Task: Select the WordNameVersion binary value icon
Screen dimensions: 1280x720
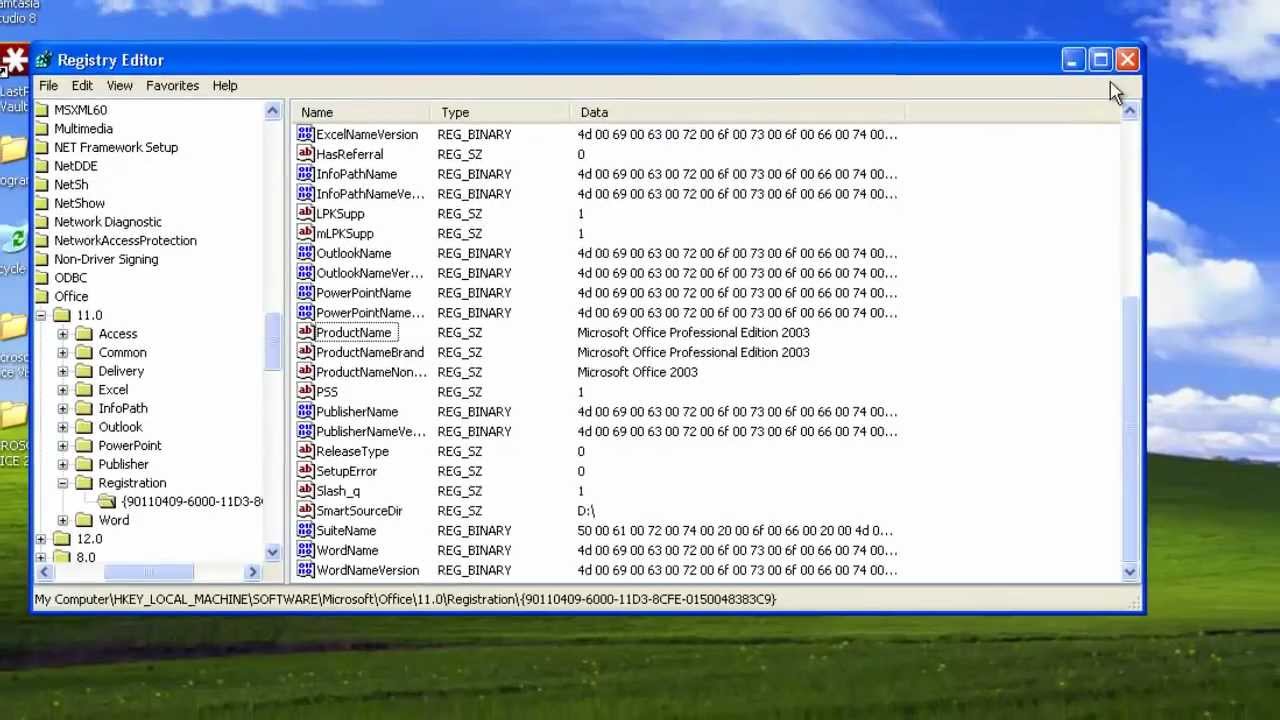Action: click(x=305, y=570)
